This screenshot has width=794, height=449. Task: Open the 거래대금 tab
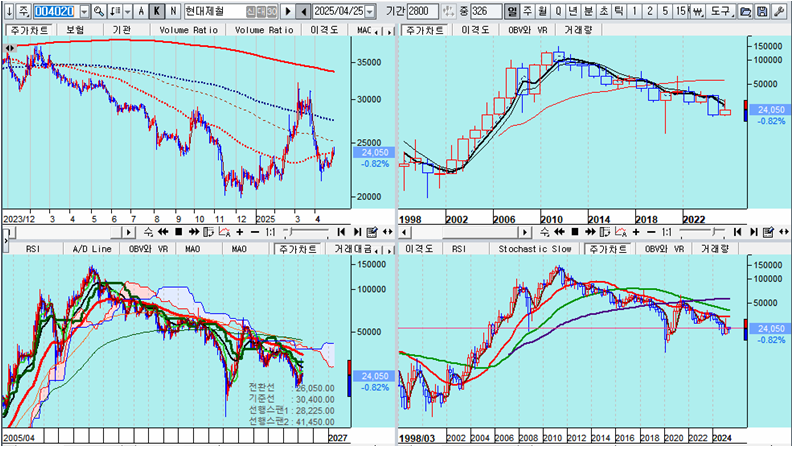[x=353, y=249]
